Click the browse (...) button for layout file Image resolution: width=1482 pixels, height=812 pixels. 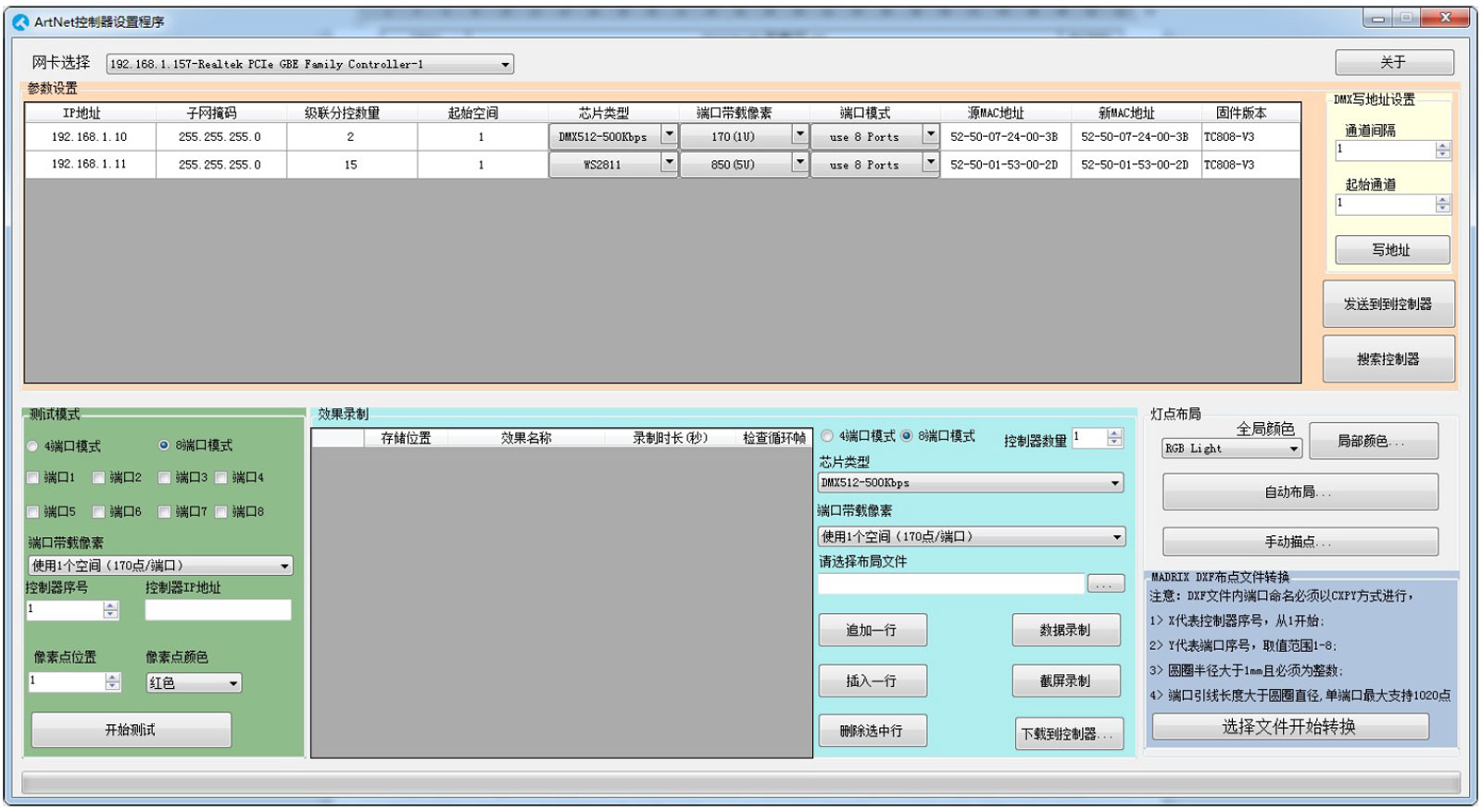click(x=1106, y=584)
